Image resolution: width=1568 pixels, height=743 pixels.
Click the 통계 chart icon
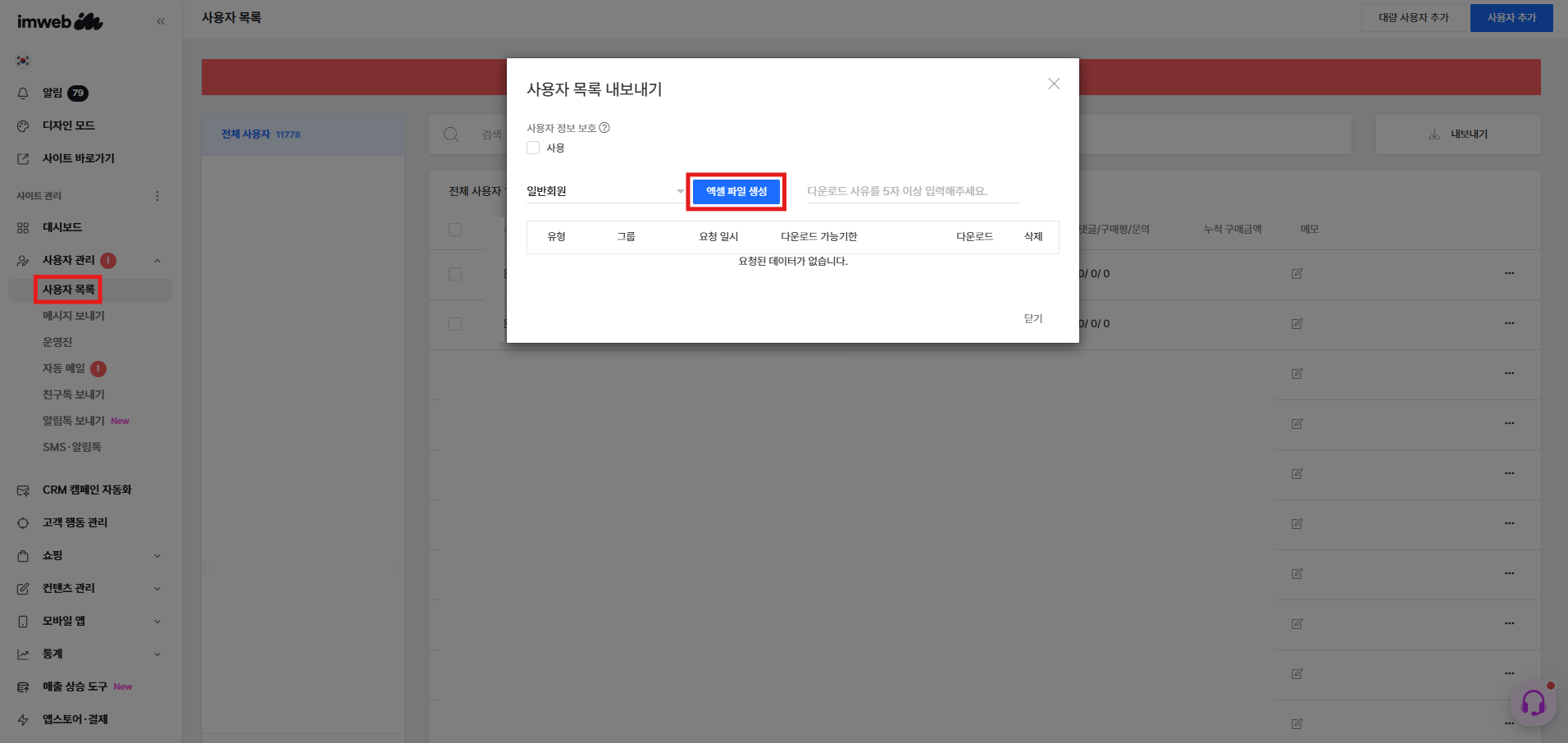23,654
